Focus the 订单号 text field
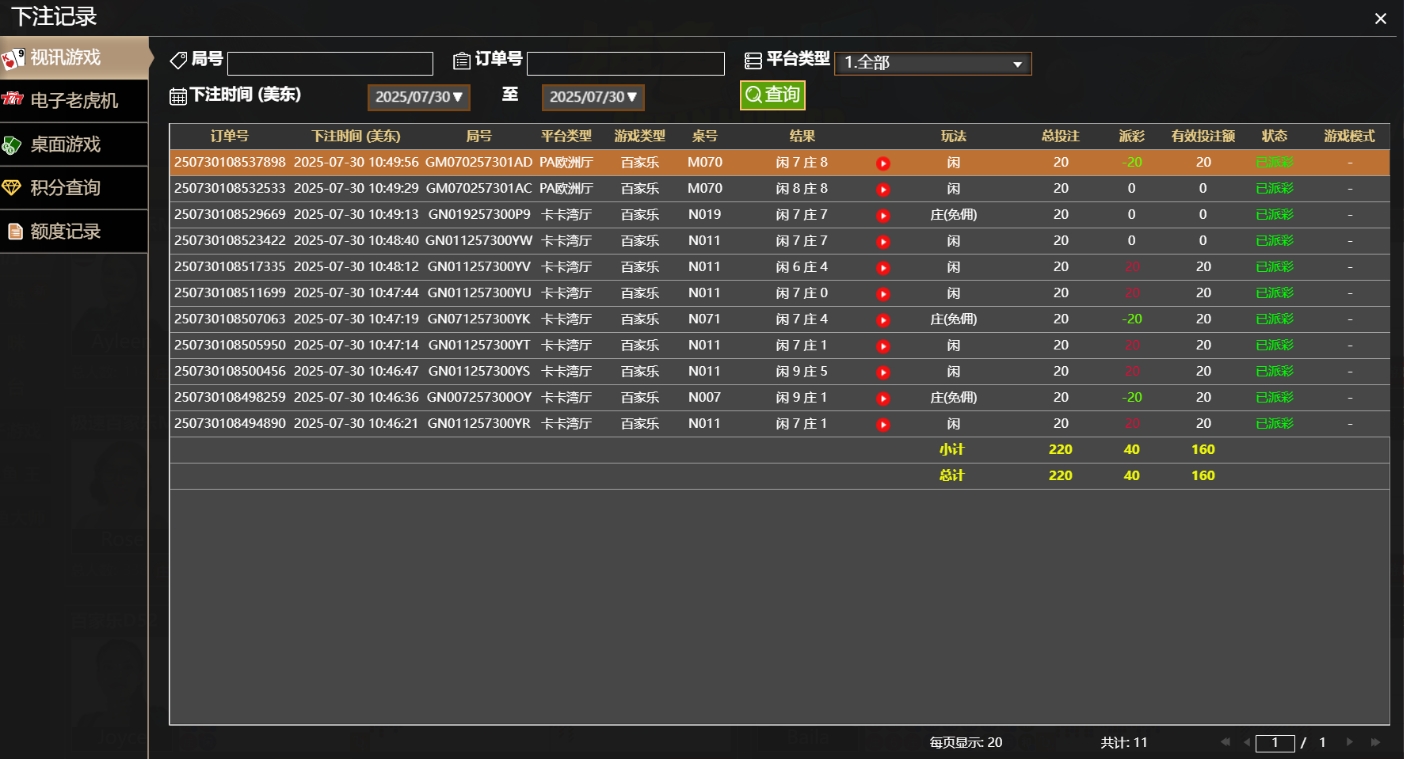Screen dimensions: 1404x759 (625, 64)
